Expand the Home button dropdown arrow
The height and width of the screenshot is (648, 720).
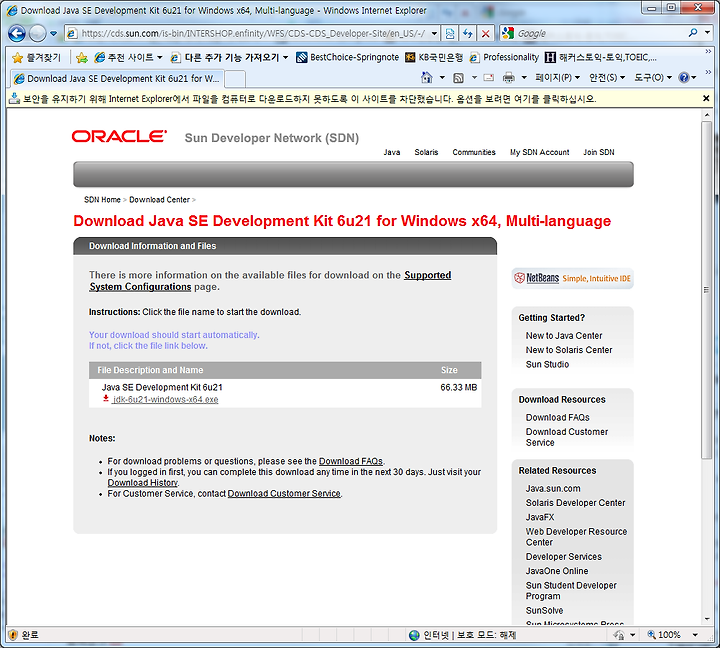click(442, 78)
